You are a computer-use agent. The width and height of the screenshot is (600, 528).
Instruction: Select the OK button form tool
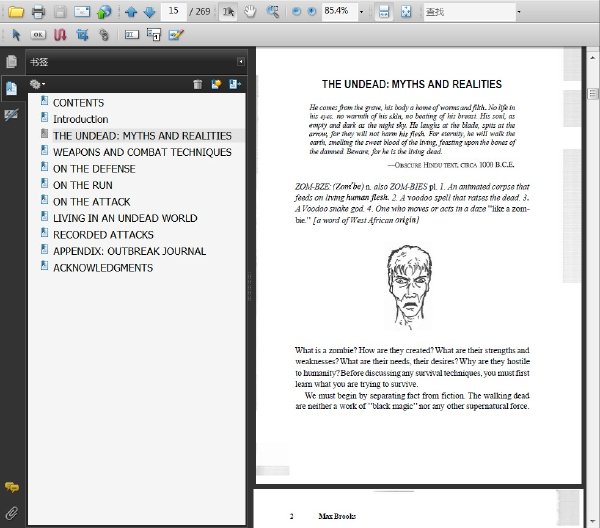pos(38,35)
